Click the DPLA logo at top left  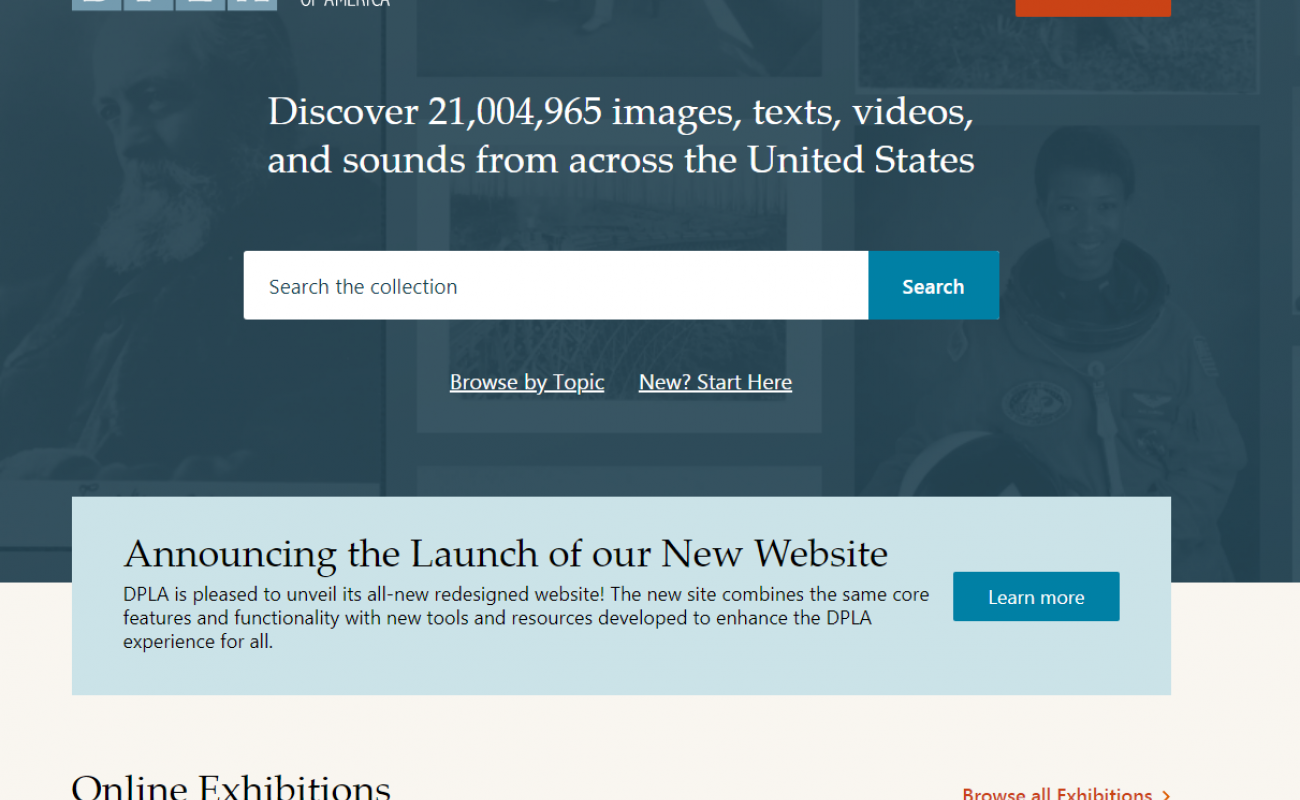[x=174, y=4]
